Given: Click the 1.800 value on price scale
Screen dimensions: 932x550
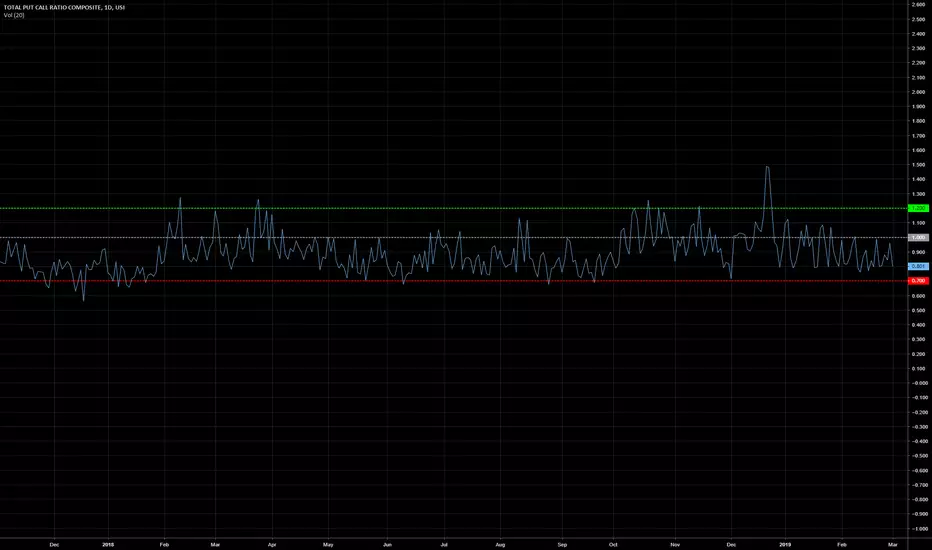Looking at the screenshot, I should coord(918,121).
